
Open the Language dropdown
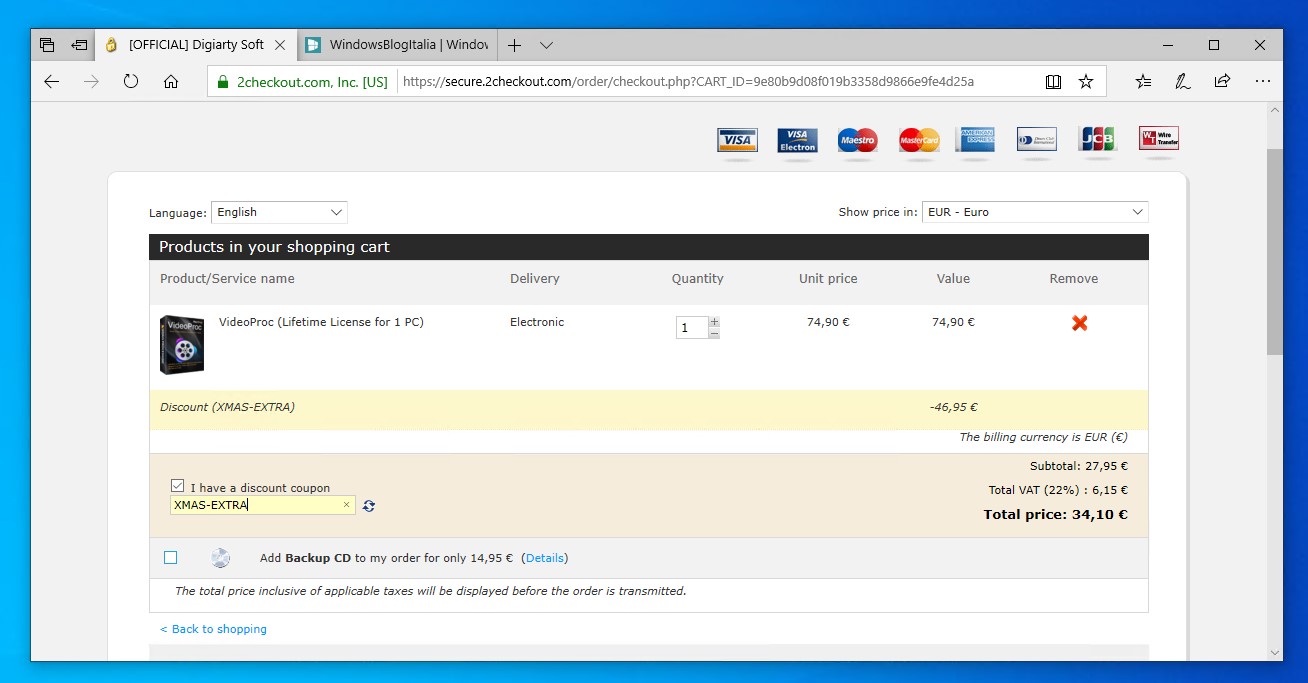[x=279, y=212]
